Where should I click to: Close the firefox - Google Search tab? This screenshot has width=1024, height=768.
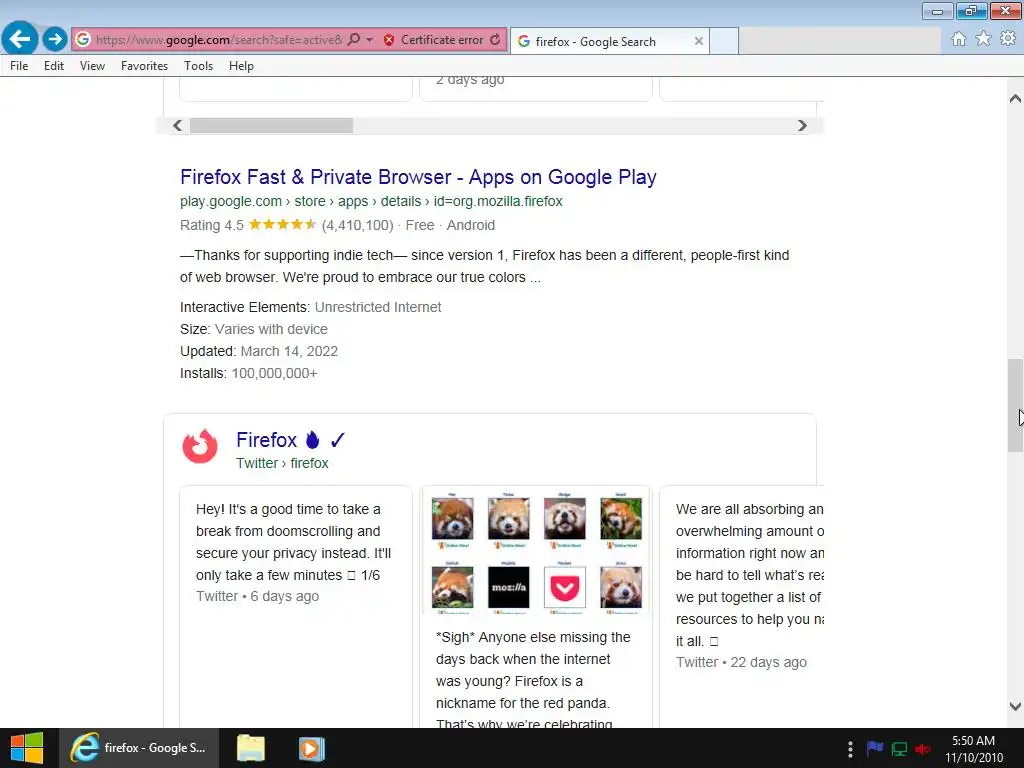click(x=699, y=41)
